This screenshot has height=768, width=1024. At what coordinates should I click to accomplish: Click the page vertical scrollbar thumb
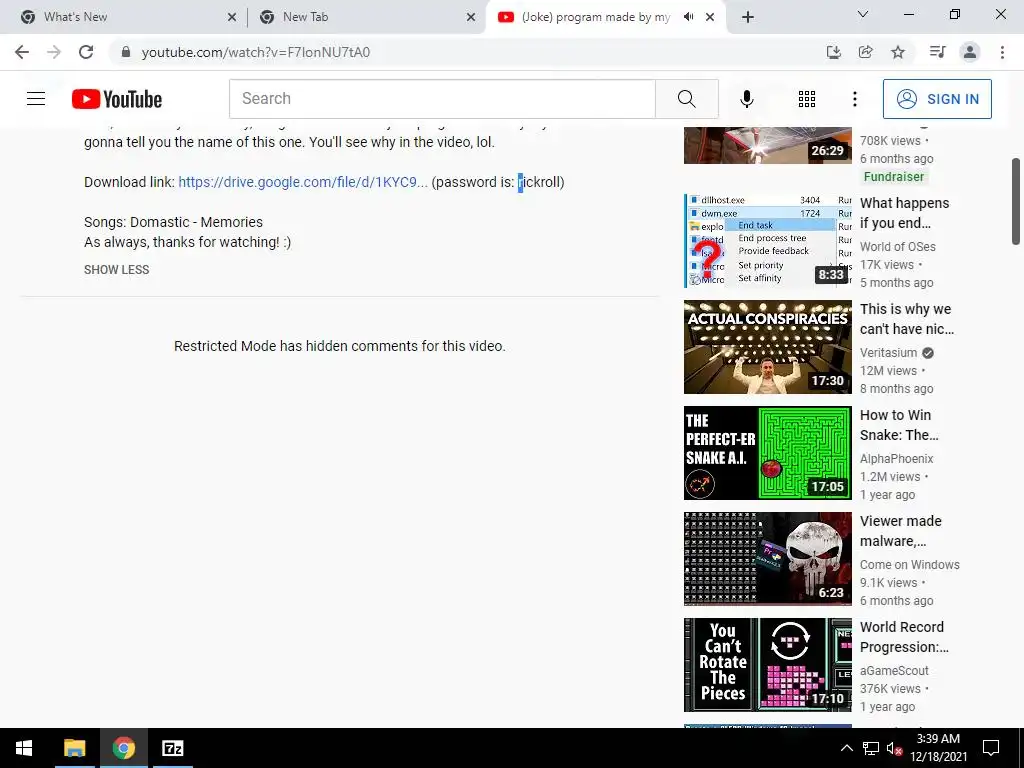click(x=1016, y=201)
